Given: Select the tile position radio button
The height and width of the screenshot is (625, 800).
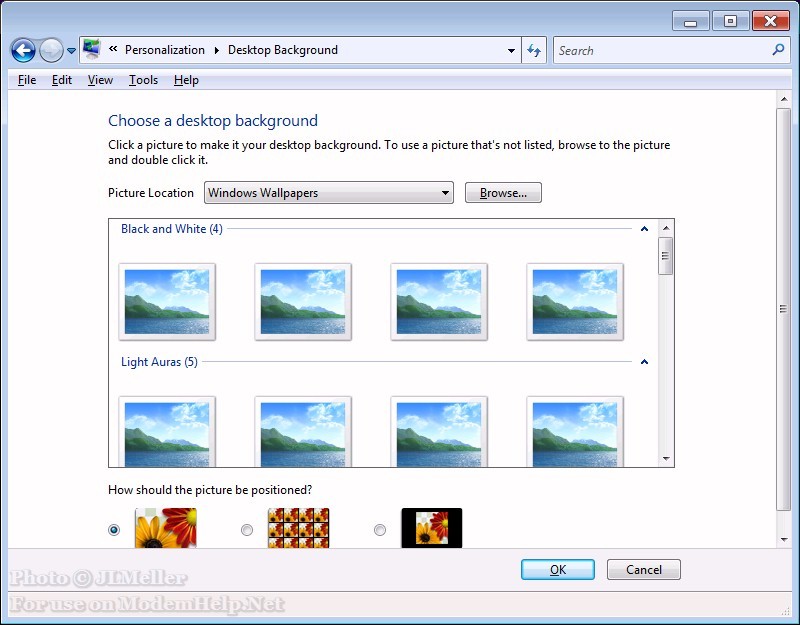Looking at the screenshot, I should click(x=247, y=530).
